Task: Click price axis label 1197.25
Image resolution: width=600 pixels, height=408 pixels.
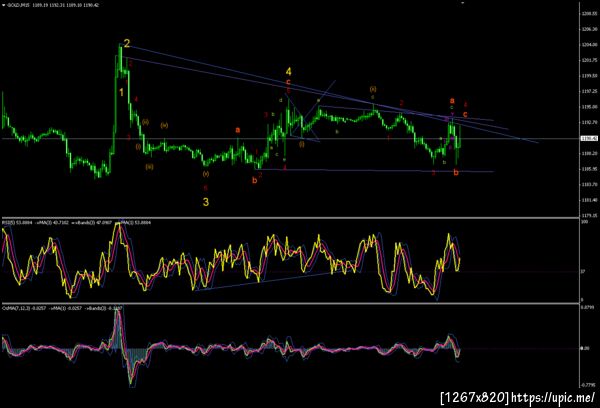Action: [590, 91]
